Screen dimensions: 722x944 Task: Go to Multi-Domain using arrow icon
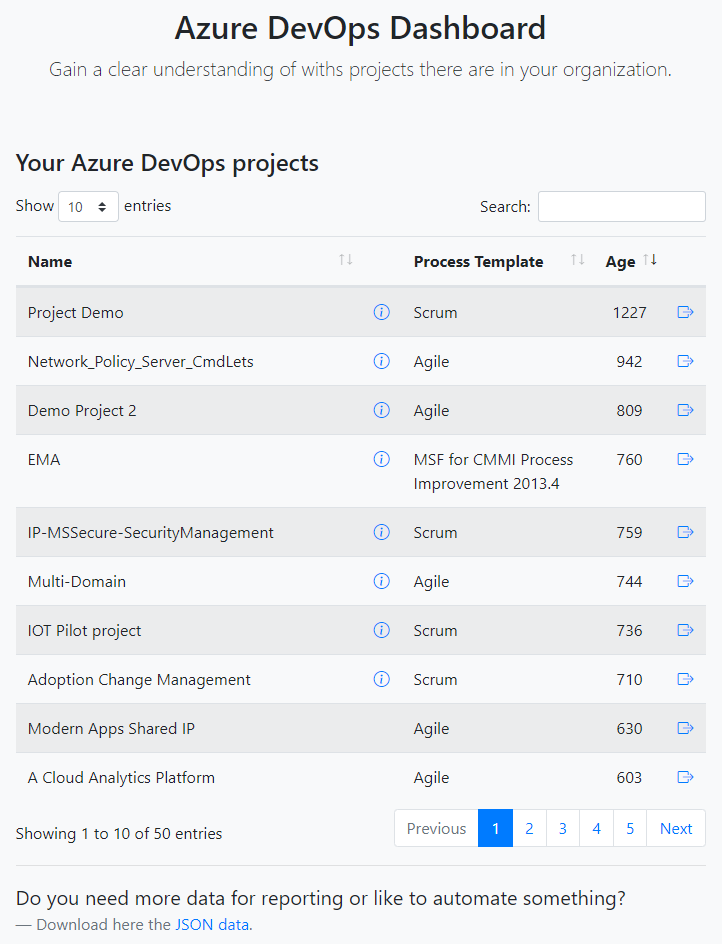[685, 581]
